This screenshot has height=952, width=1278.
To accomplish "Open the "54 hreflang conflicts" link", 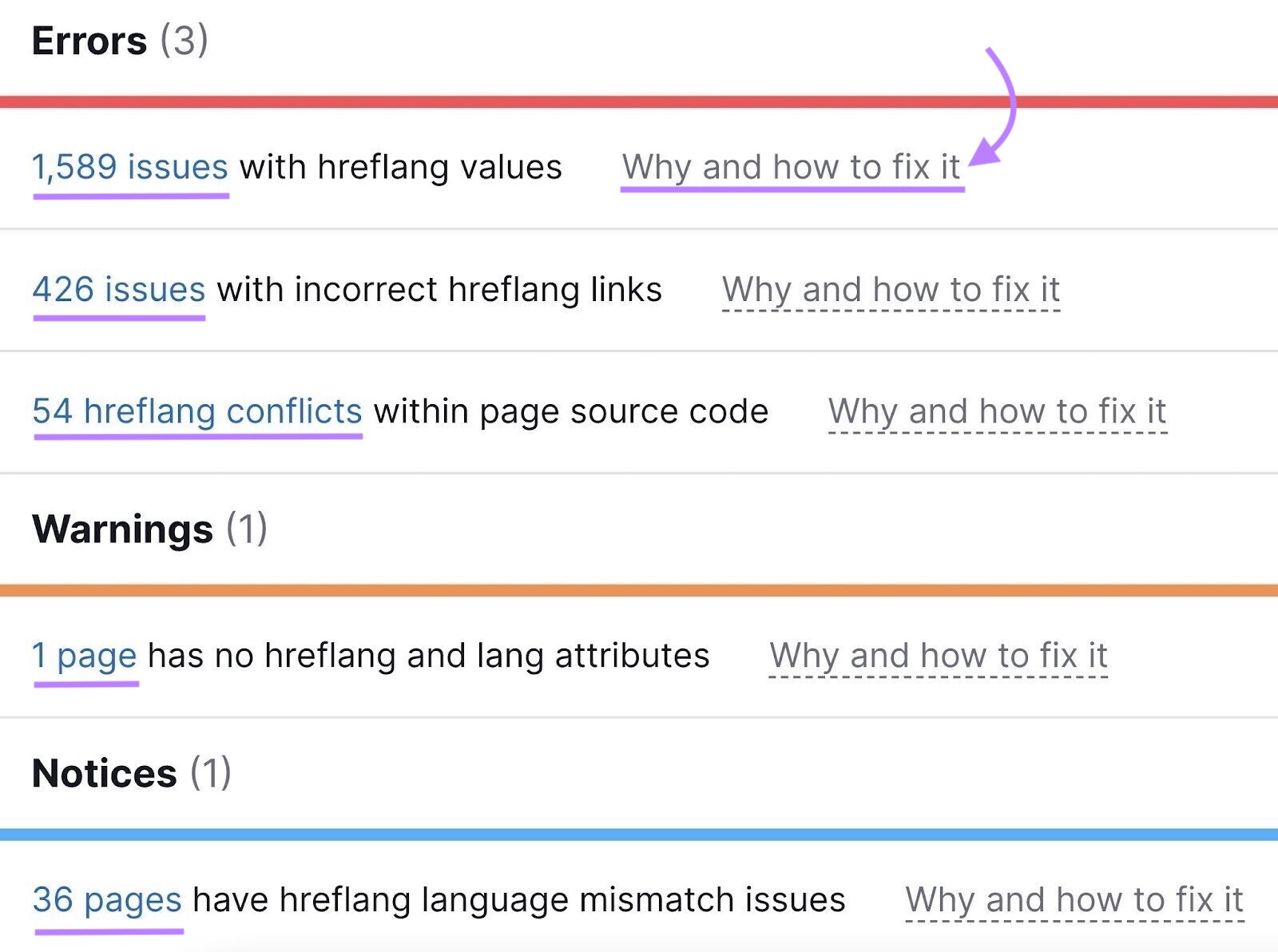I will [x=196, y=411].
